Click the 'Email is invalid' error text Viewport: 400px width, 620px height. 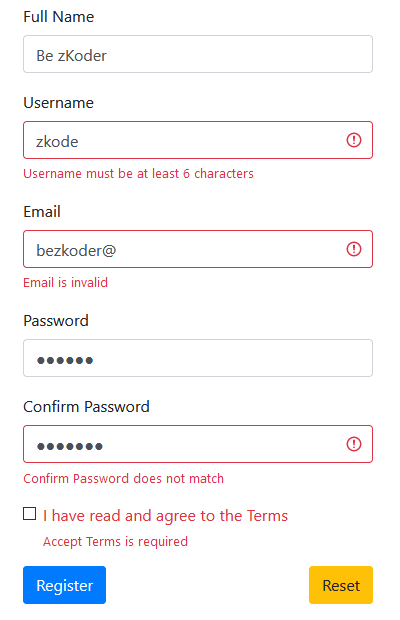(65, 282)
